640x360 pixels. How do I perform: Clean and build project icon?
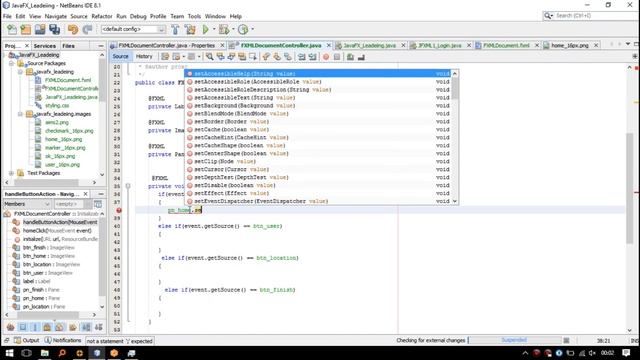click(190, 29)
